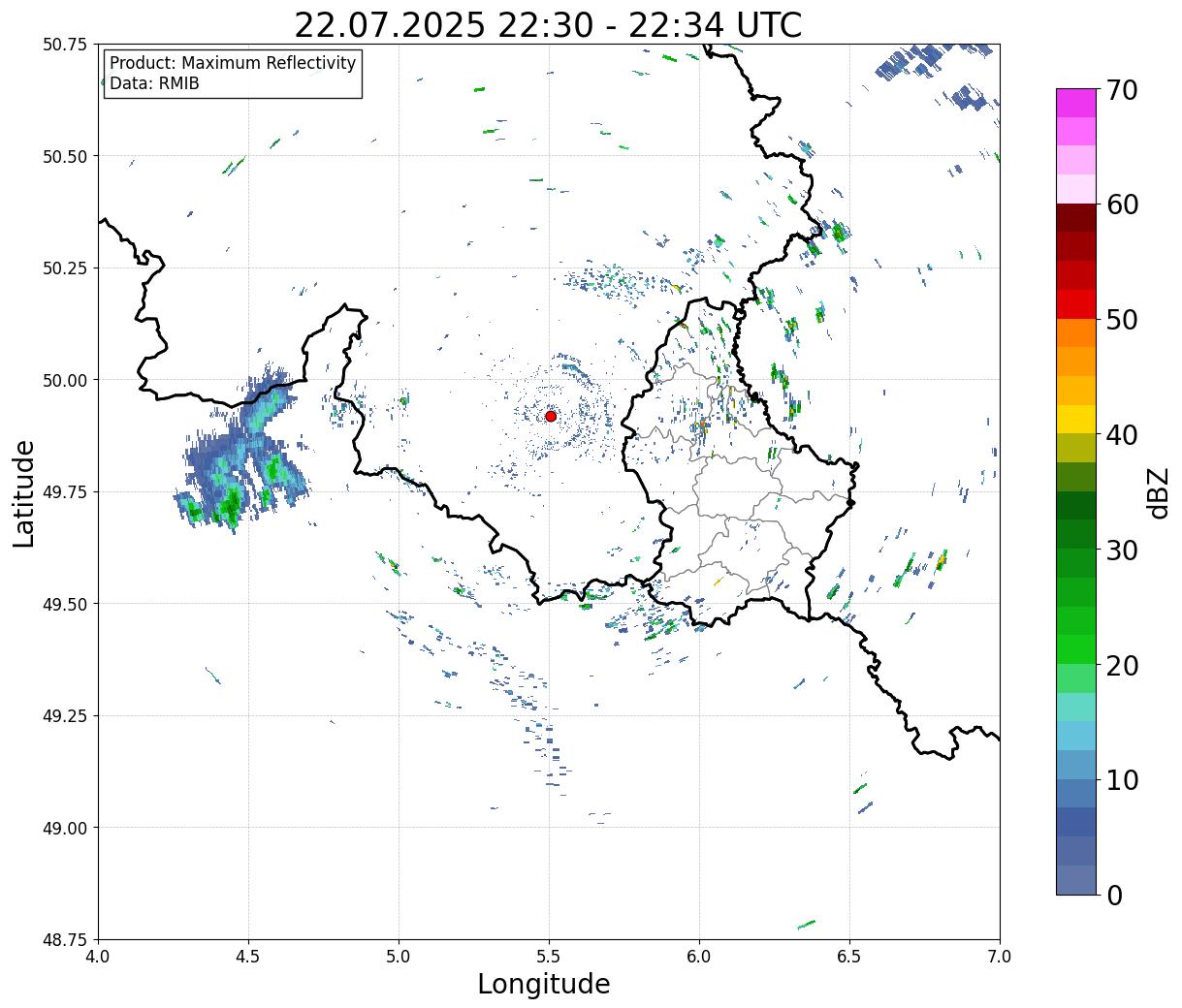1182x1008 pixels.
Task: Click the bright green swatch above 20 dBZ
Action: pyautogui.click(x=1076, y=648)
